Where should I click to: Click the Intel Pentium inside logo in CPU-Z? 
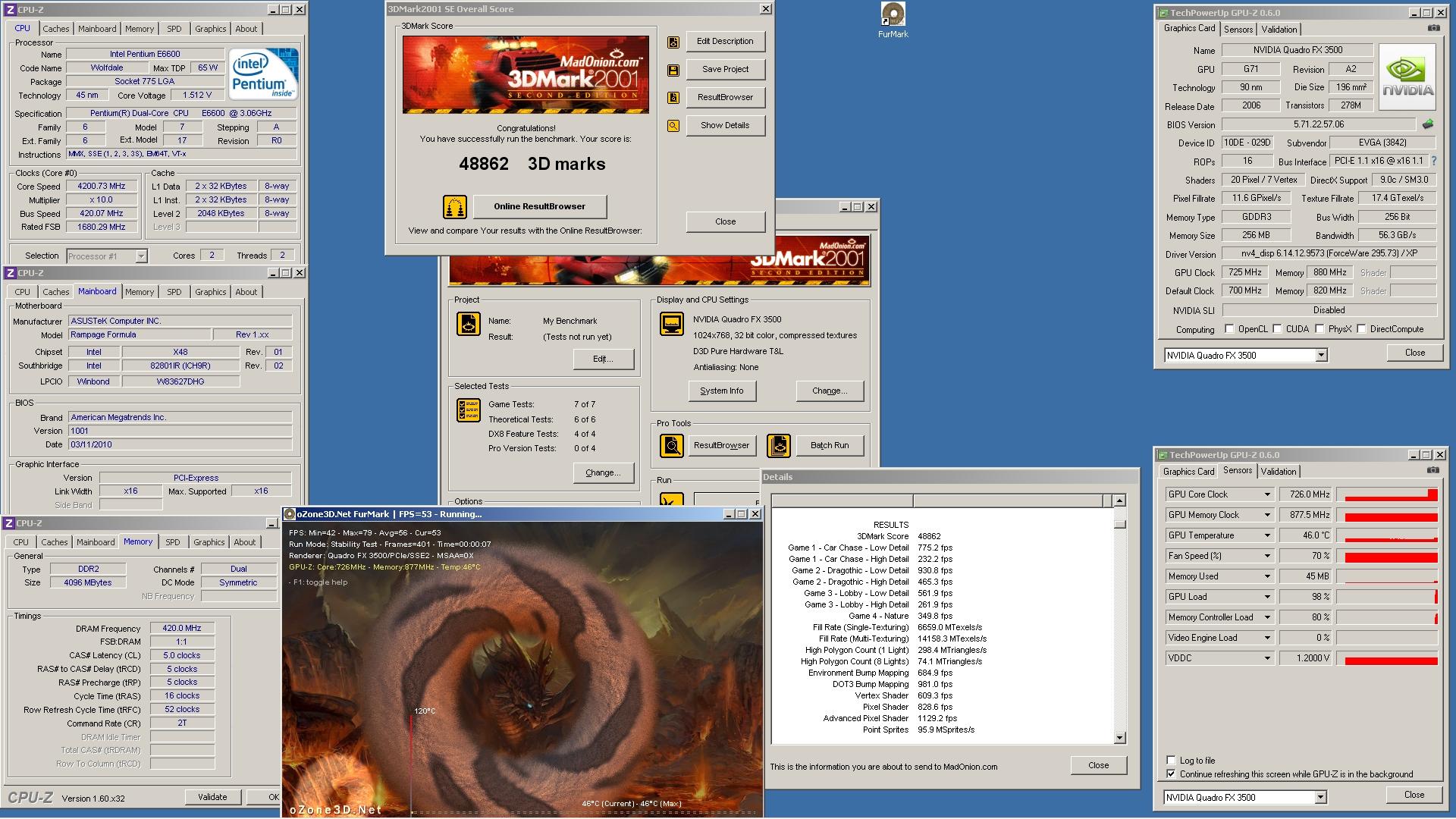pos(263,74)
